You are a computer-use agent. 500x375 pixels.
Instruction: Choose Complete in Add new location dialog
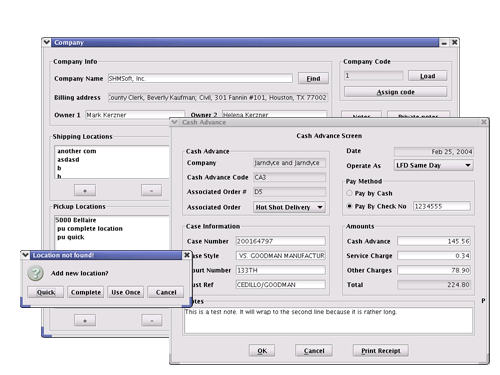(x=86, y=292)
